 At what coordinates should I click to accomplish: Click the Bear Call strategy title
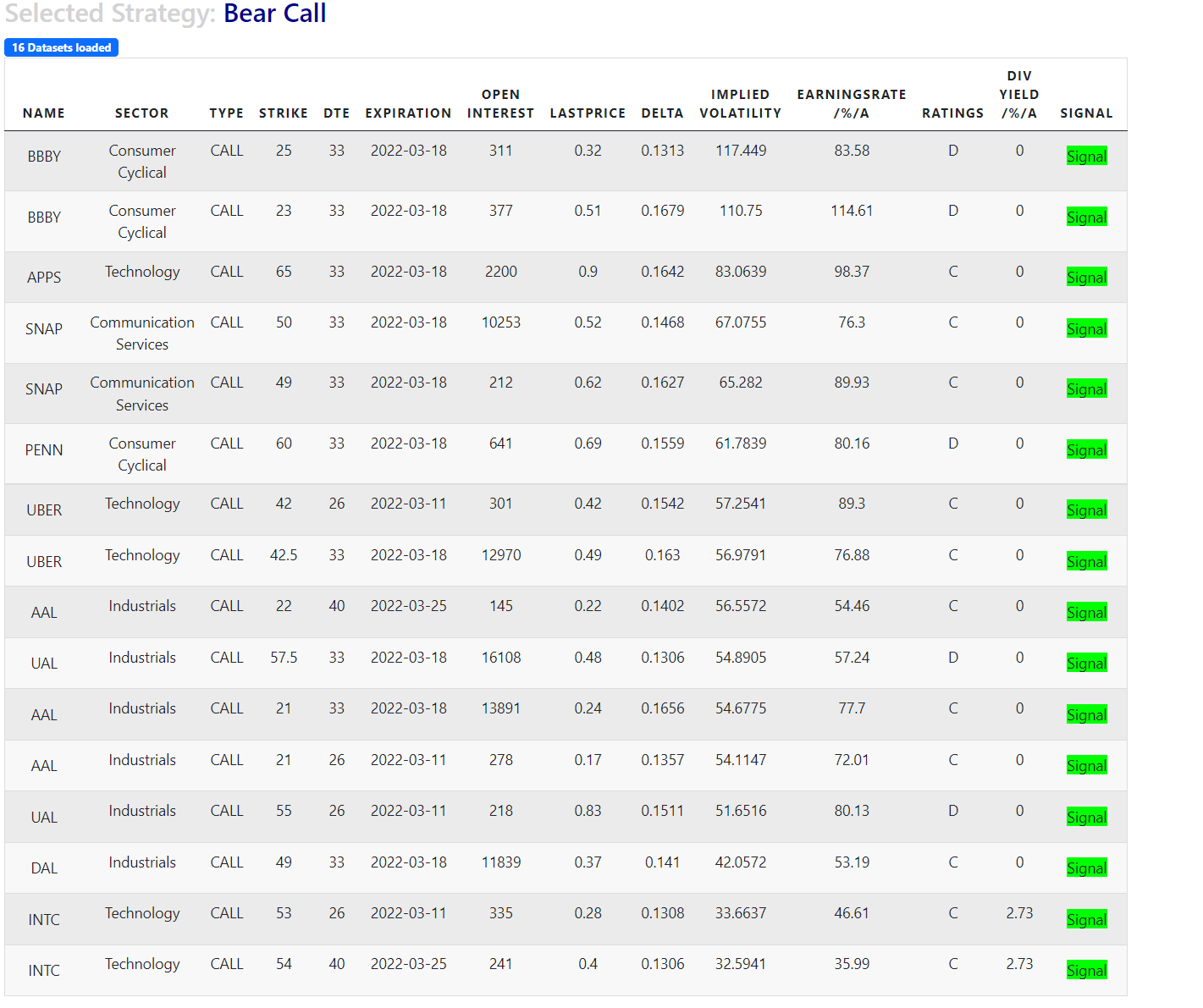(x=274, y=14)
